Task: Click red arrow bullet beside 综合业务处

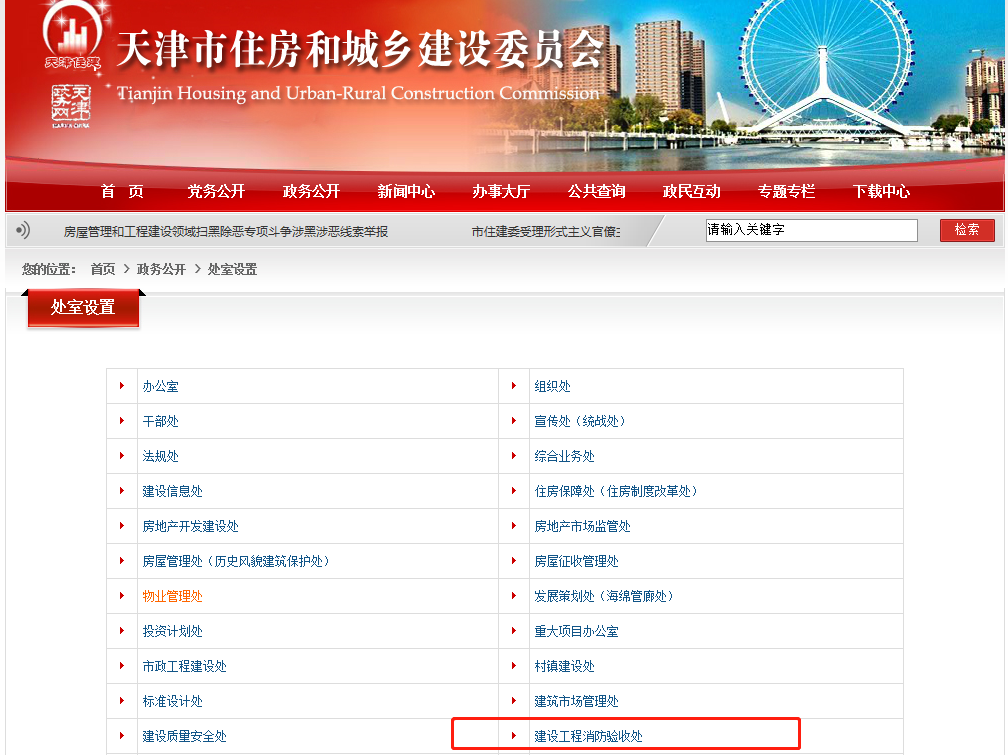Action: pyautogui.click(x=514, y=456)
